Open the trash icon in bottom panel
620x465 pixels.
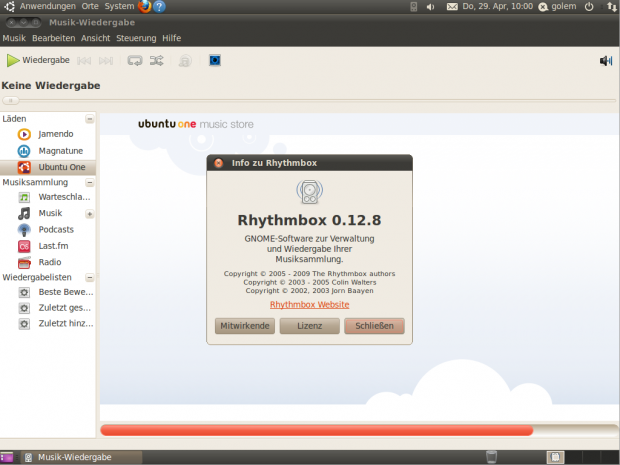[491, 457]
